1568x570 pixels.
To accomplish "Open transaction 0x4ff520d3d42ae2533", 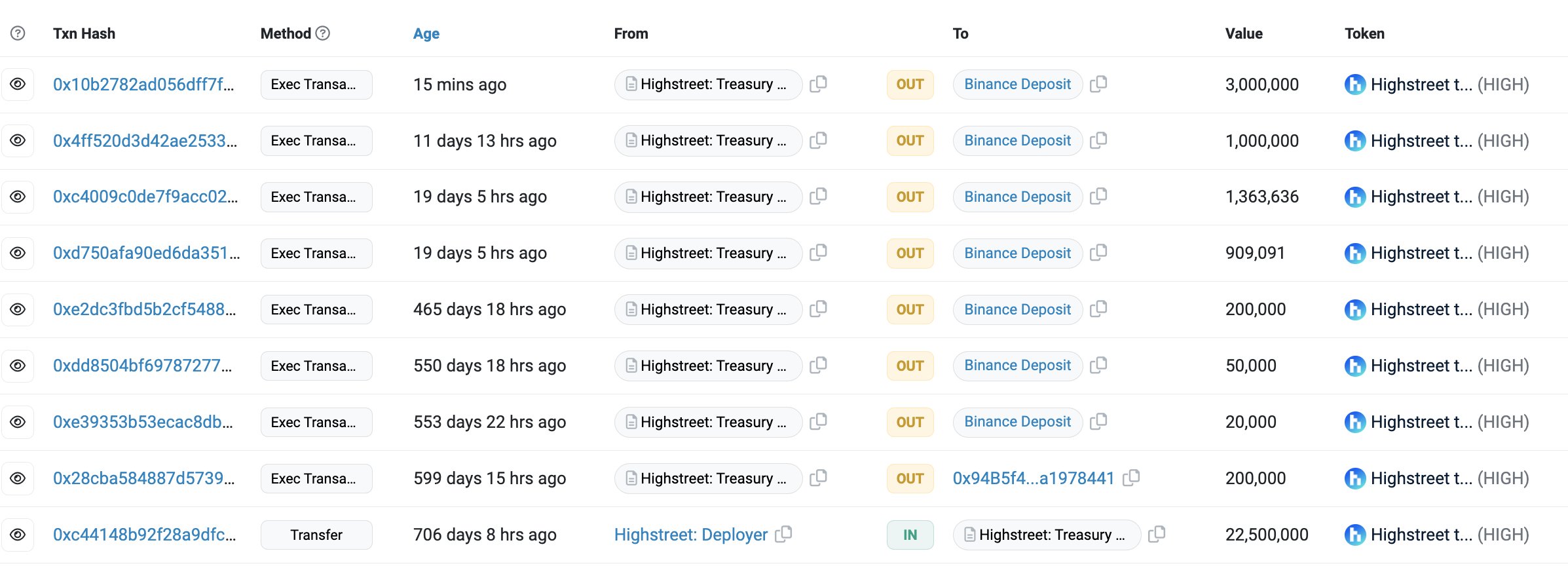I will (x=145, y=141).
